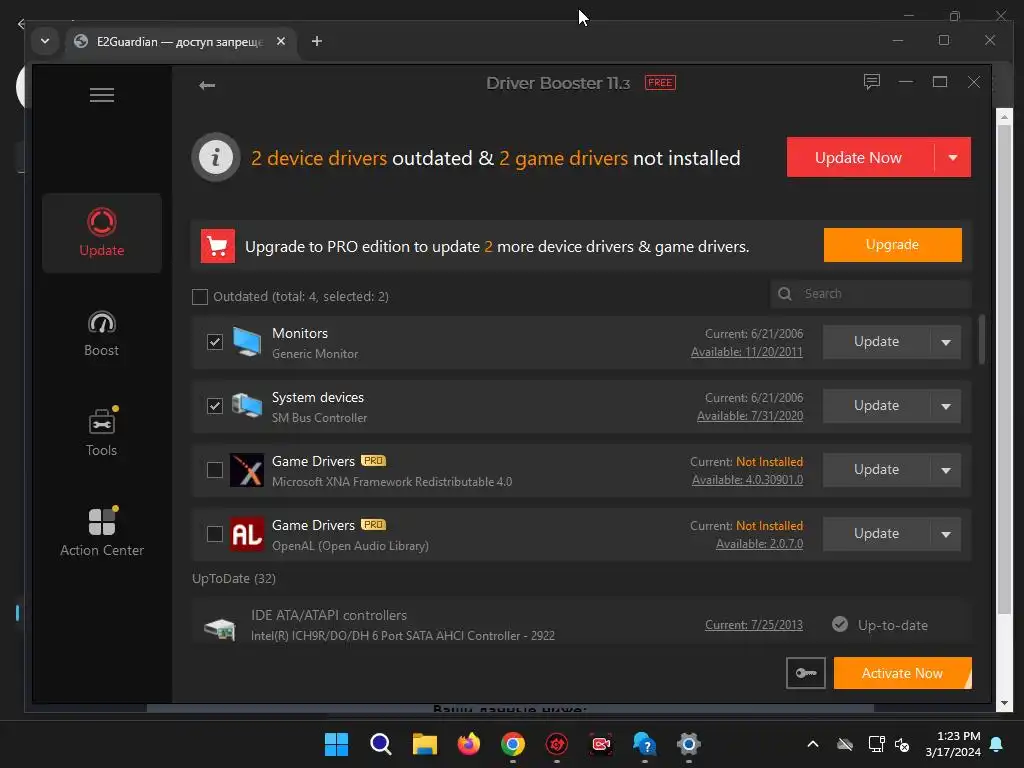Click the Activate Now button

pos(902,673)
